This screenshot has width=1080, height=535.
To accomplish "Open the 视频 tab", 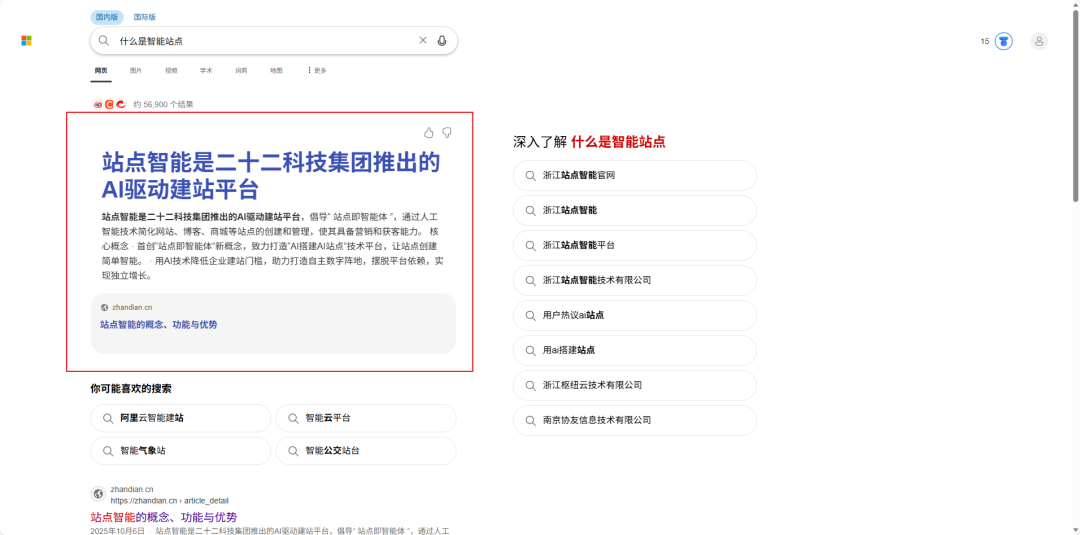I will (171, 70).
